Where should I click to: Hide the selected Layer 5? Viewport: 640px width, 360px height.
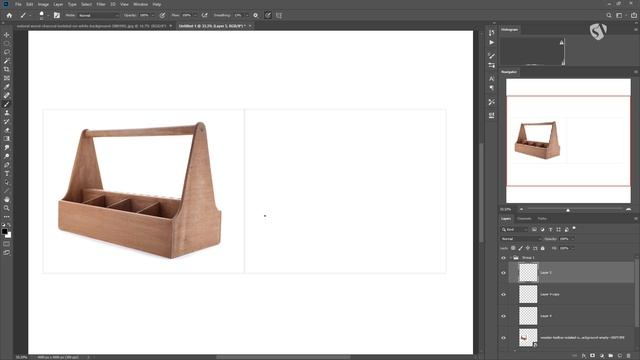[x=503, y=273]
